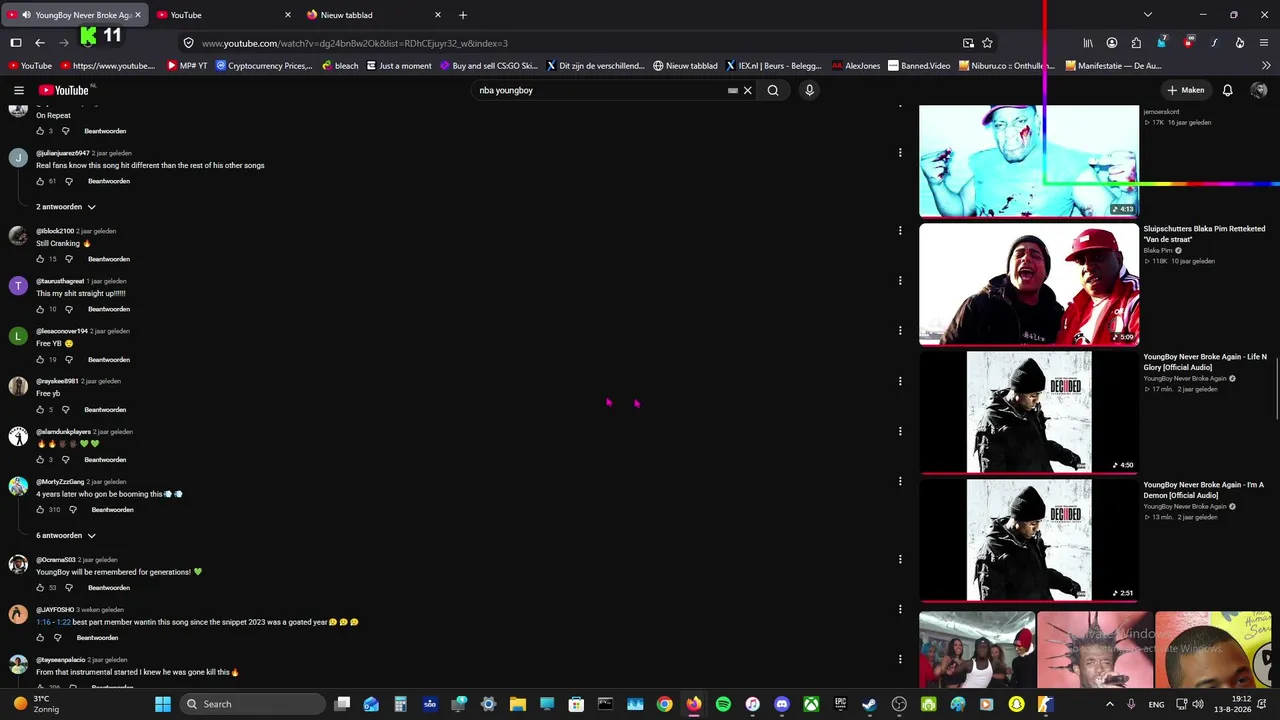Open the "I'm A Demon [Official Audio]" title

tap(1204, 490)
